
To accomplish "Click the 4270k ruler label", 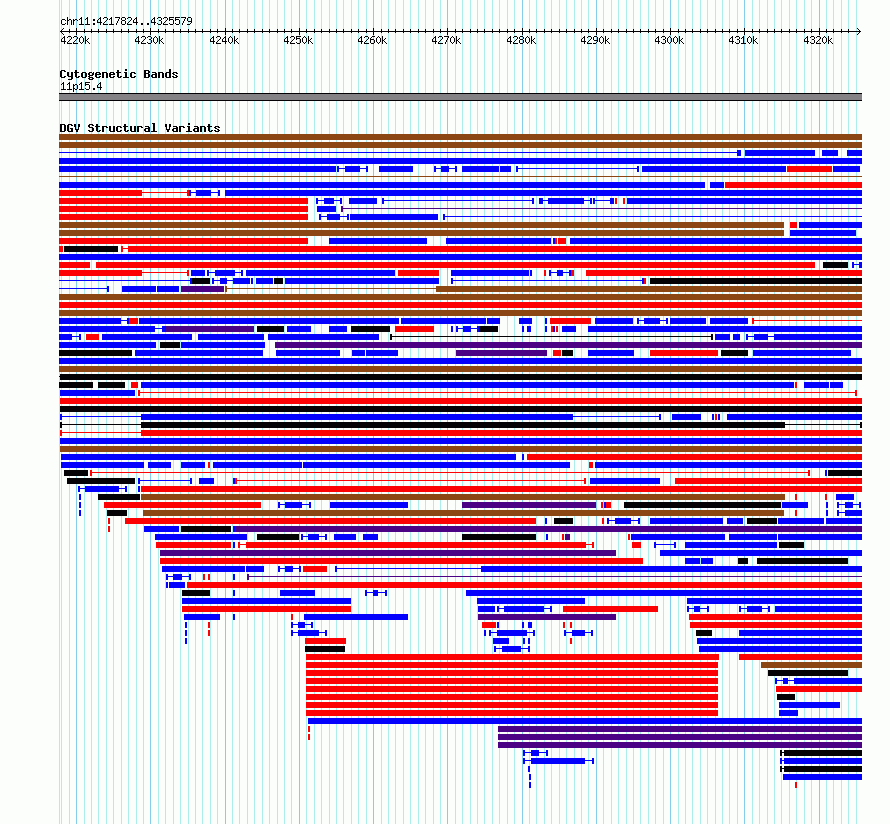I will (446, 40).
